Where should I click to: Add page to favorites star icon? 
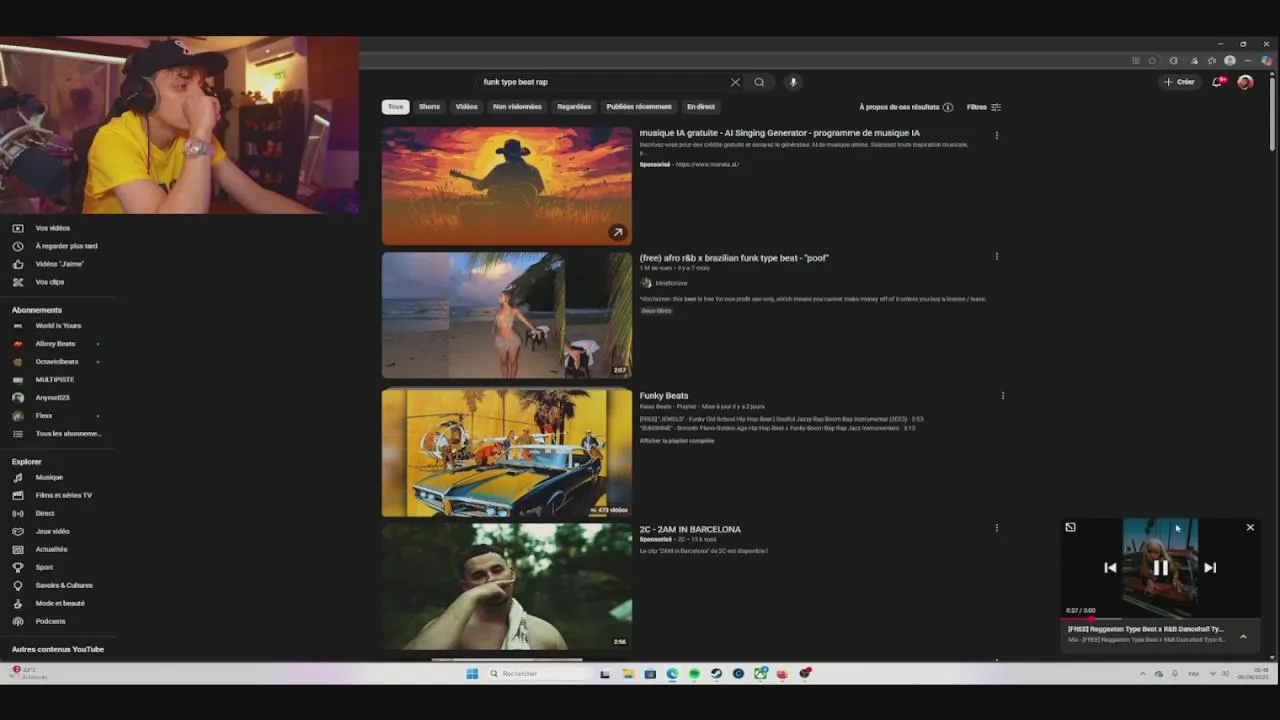click(x=1152, y=61)
